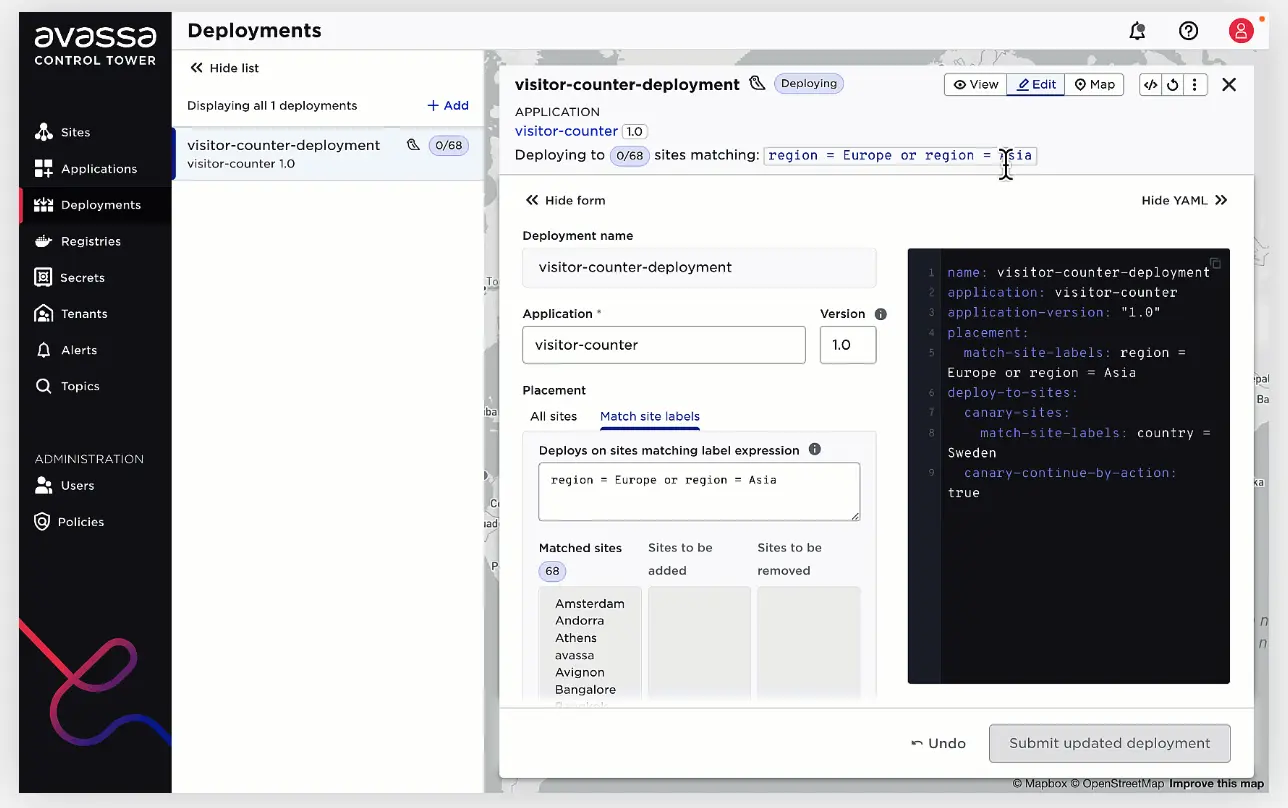
Task: Switch to Edit mode
Action: [1036, 85]
